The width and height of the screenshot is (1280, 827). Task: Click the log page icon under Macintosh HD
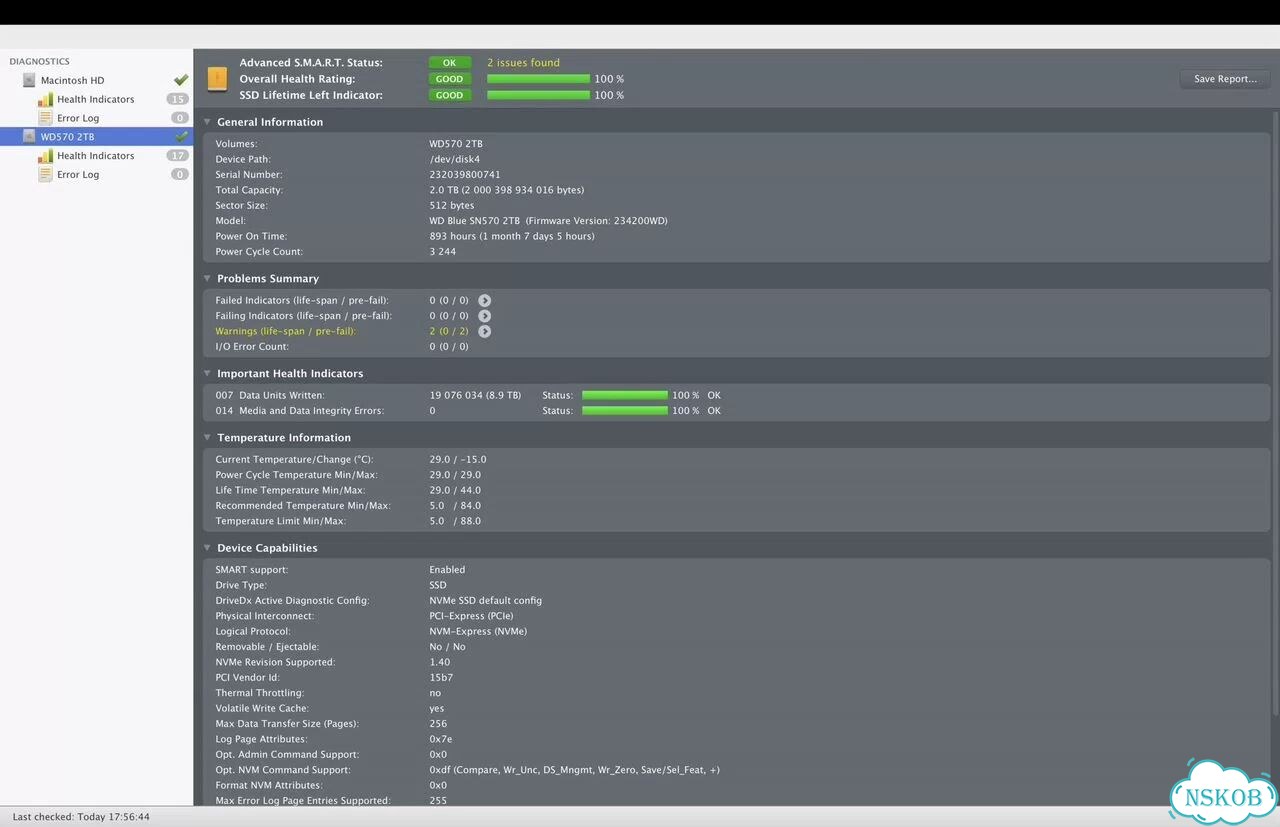pyautogui.click(x=45, y=118)
